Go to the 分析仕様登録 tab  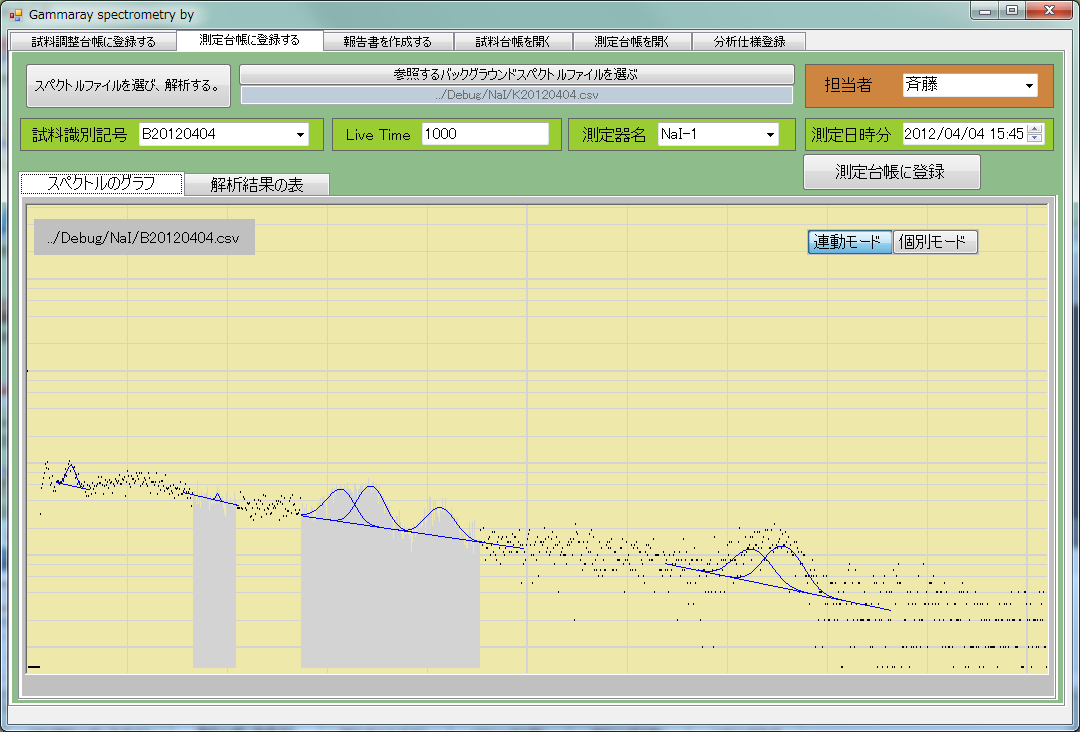tap(749, 42)
